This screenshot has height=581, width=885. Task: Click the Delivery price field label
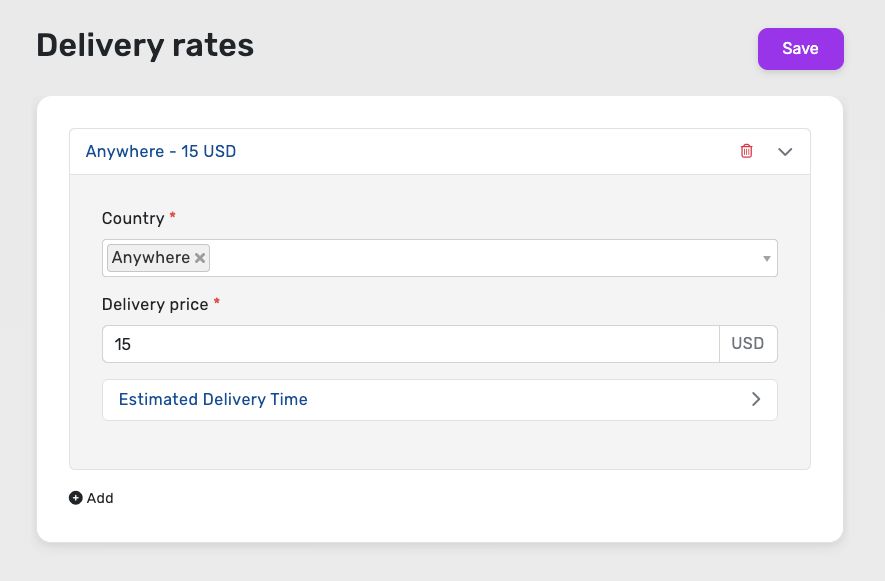tap(155, 305)
